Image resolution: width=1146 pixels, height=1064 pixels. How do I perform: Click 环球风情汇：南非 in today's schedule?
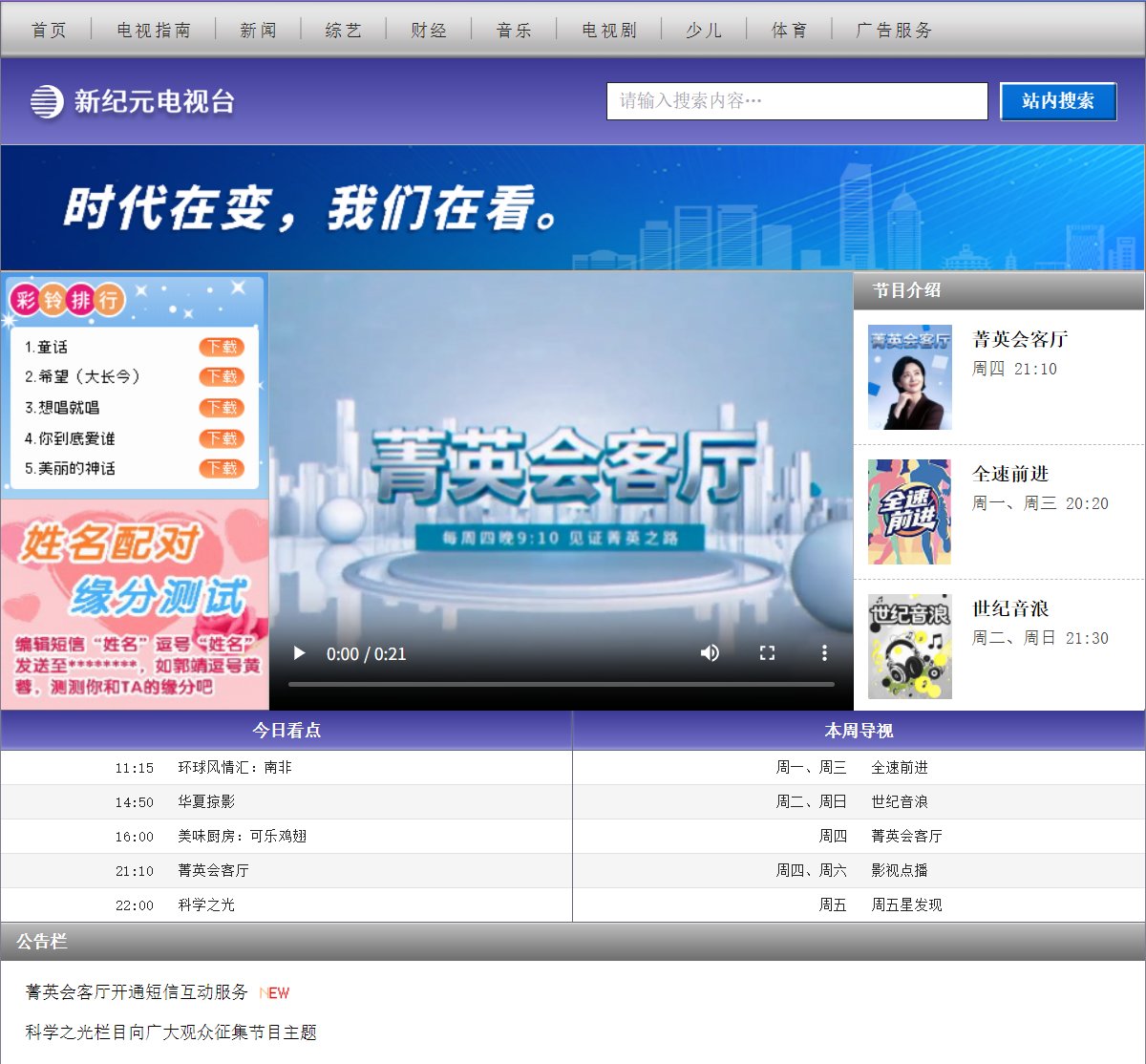click(235, 768)
